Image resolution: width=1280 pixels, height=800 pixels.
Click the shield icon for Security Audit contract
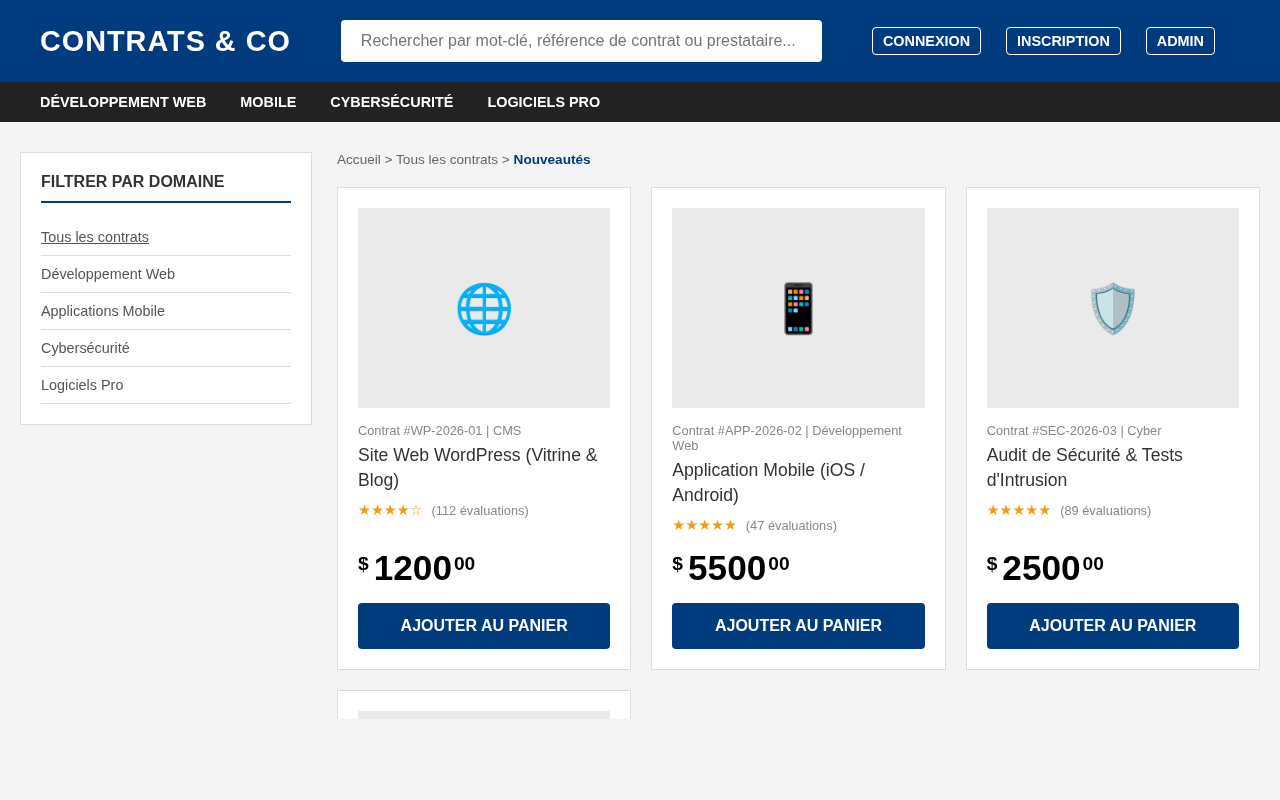pyautogui.click(x=1113, y=308)
